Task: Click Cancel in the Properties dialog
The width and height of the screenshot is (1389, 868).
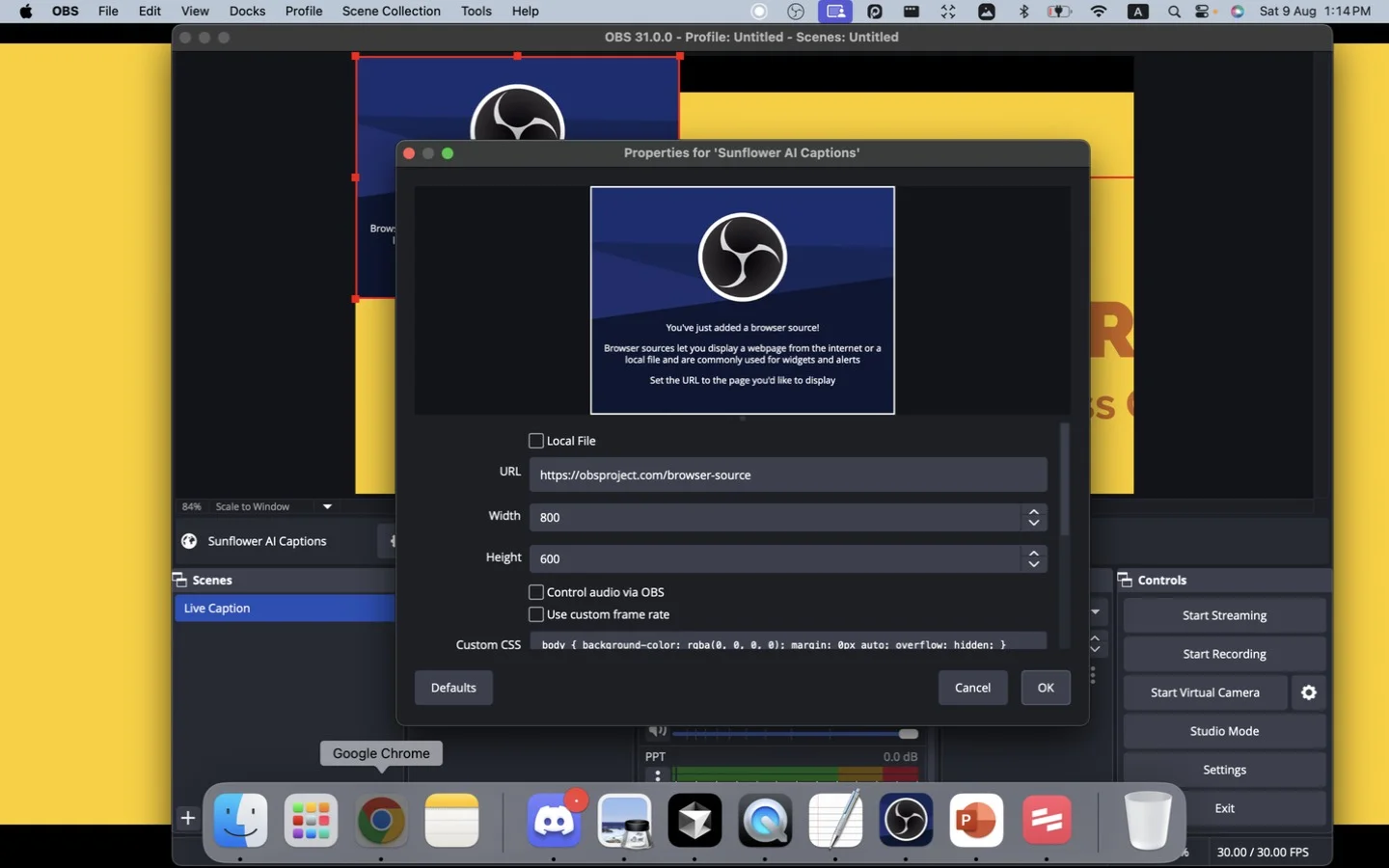Action: pos(972,688)
